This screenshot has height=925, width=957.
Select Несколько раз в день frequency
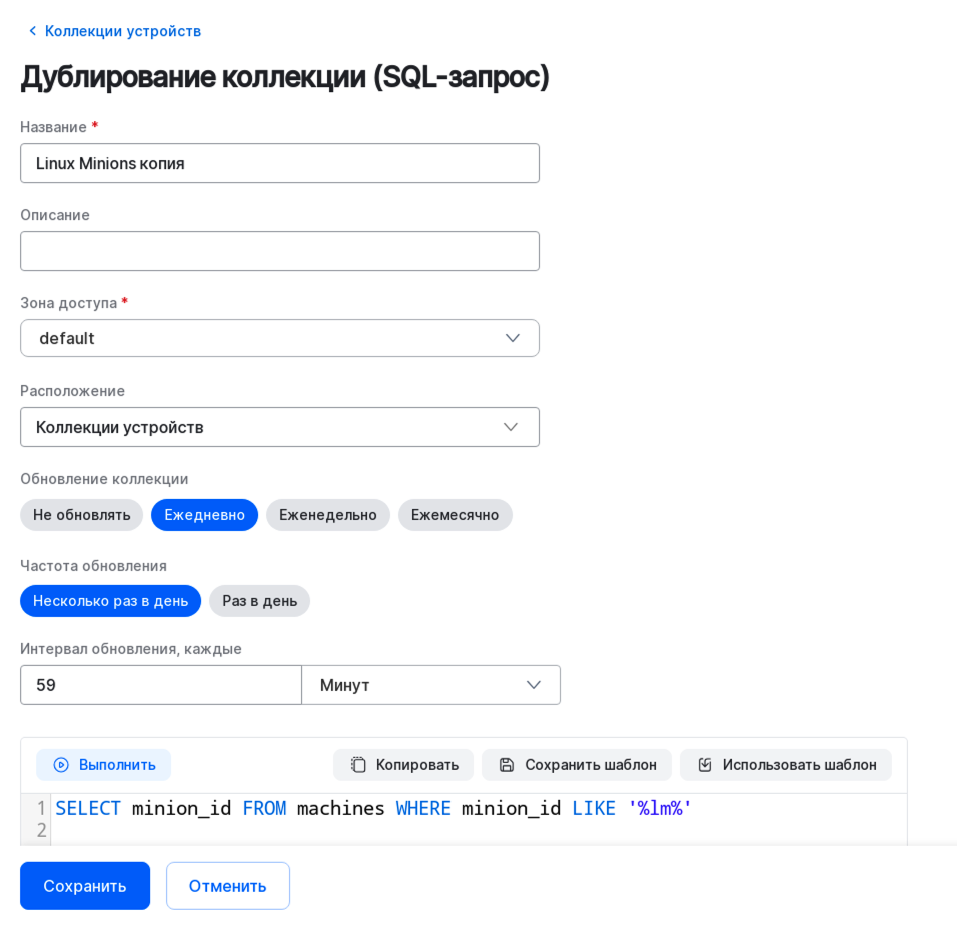pyautogui.click(x=110, y=601)
